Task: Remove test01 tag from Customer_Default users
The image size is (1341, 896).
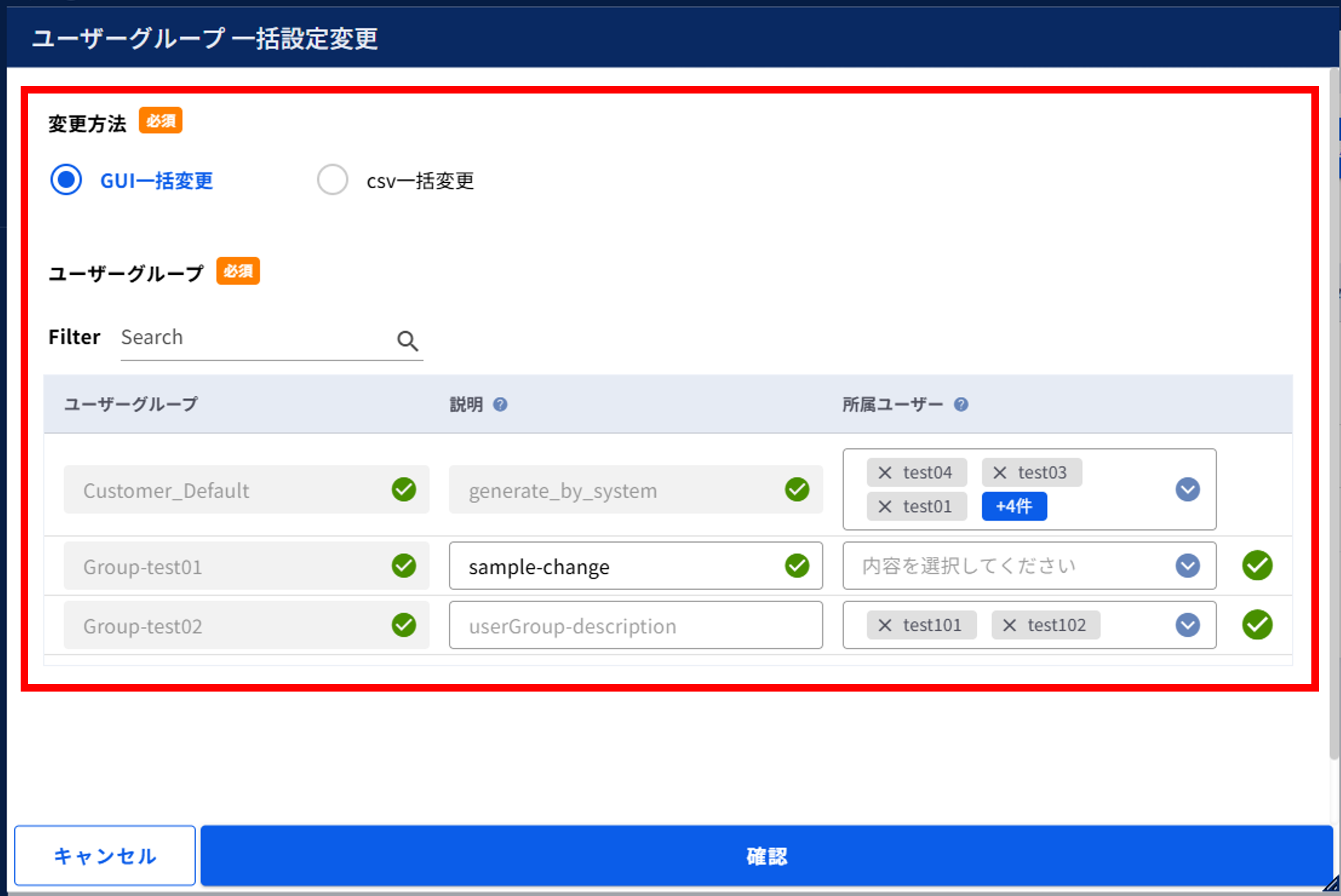Action: 885,506
